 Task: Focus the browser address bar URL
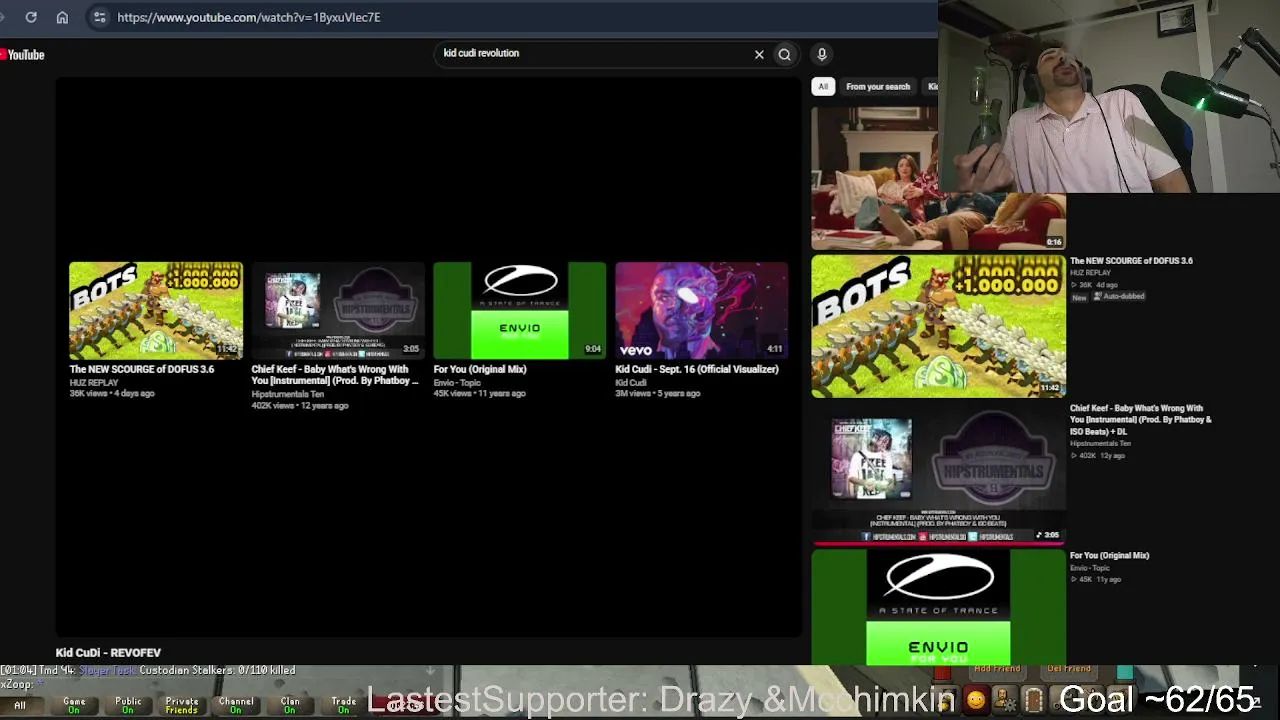[249, 17]
